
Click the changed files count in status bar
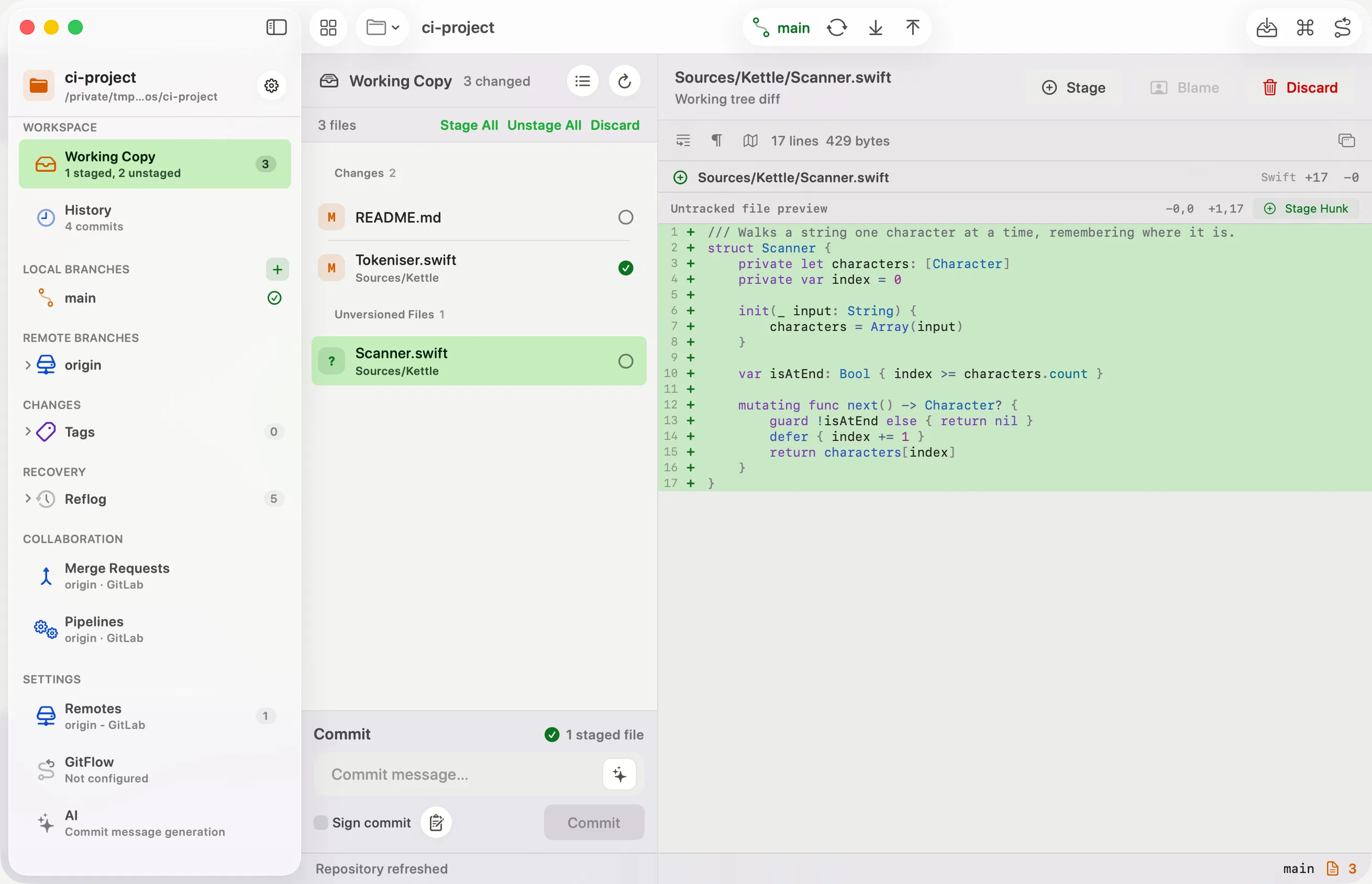1342,868
